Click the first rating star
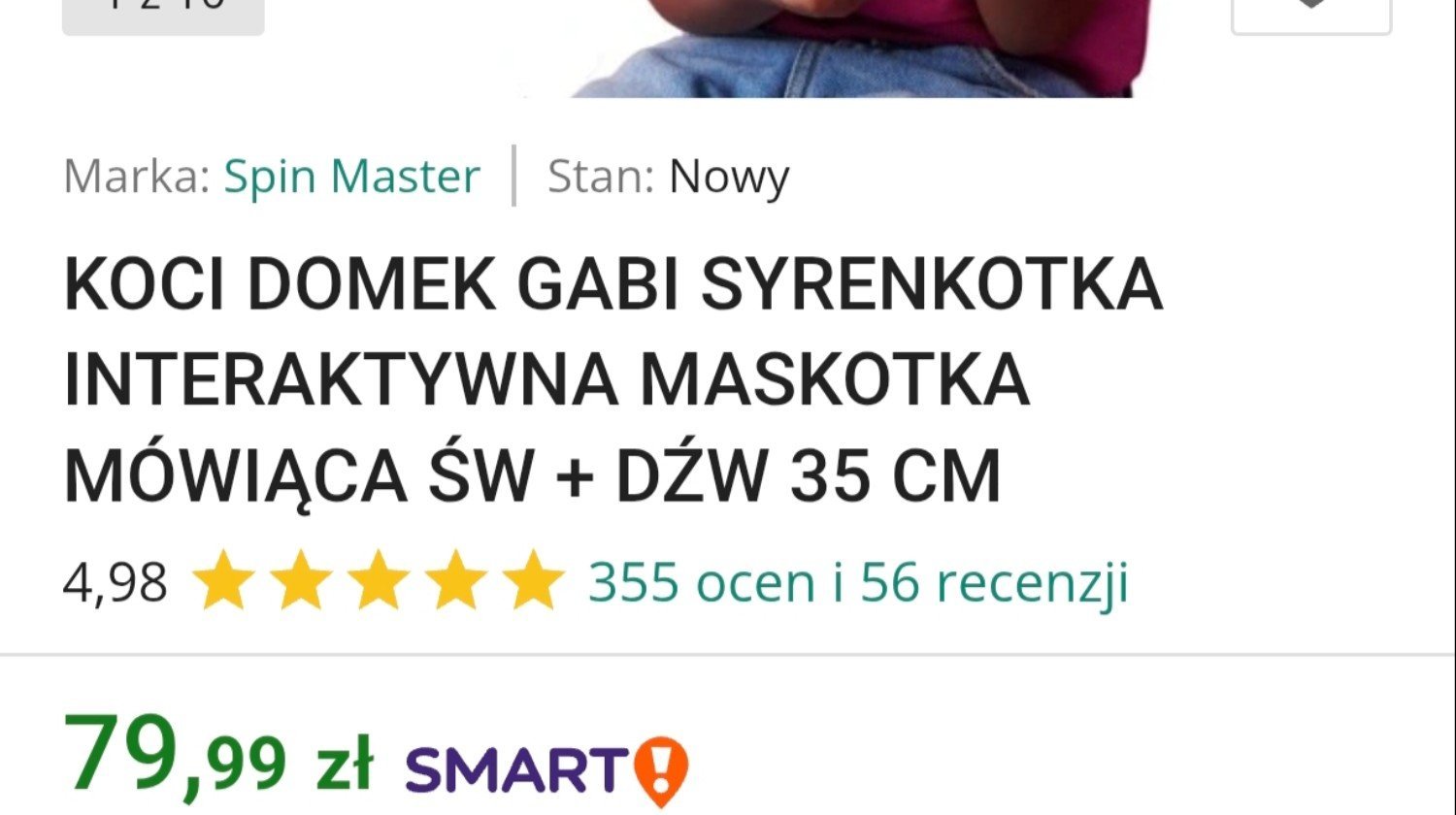 tap(223, 580)
